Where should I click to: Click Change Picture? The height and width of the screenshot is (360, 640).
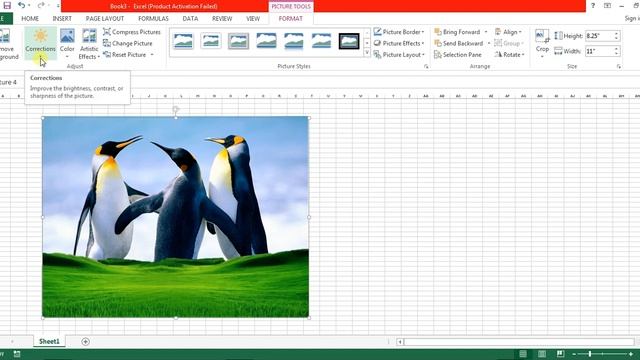128,43
